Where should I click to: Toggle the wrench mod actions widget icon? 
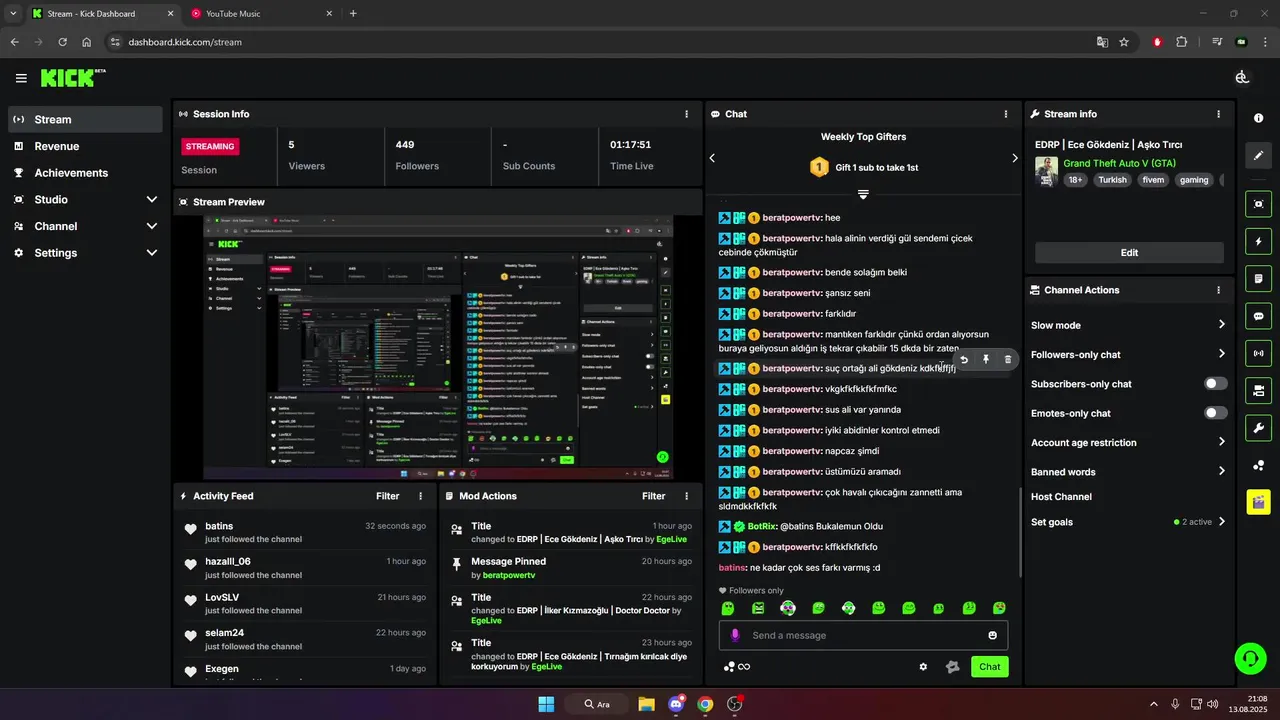tap(1258, 428)
